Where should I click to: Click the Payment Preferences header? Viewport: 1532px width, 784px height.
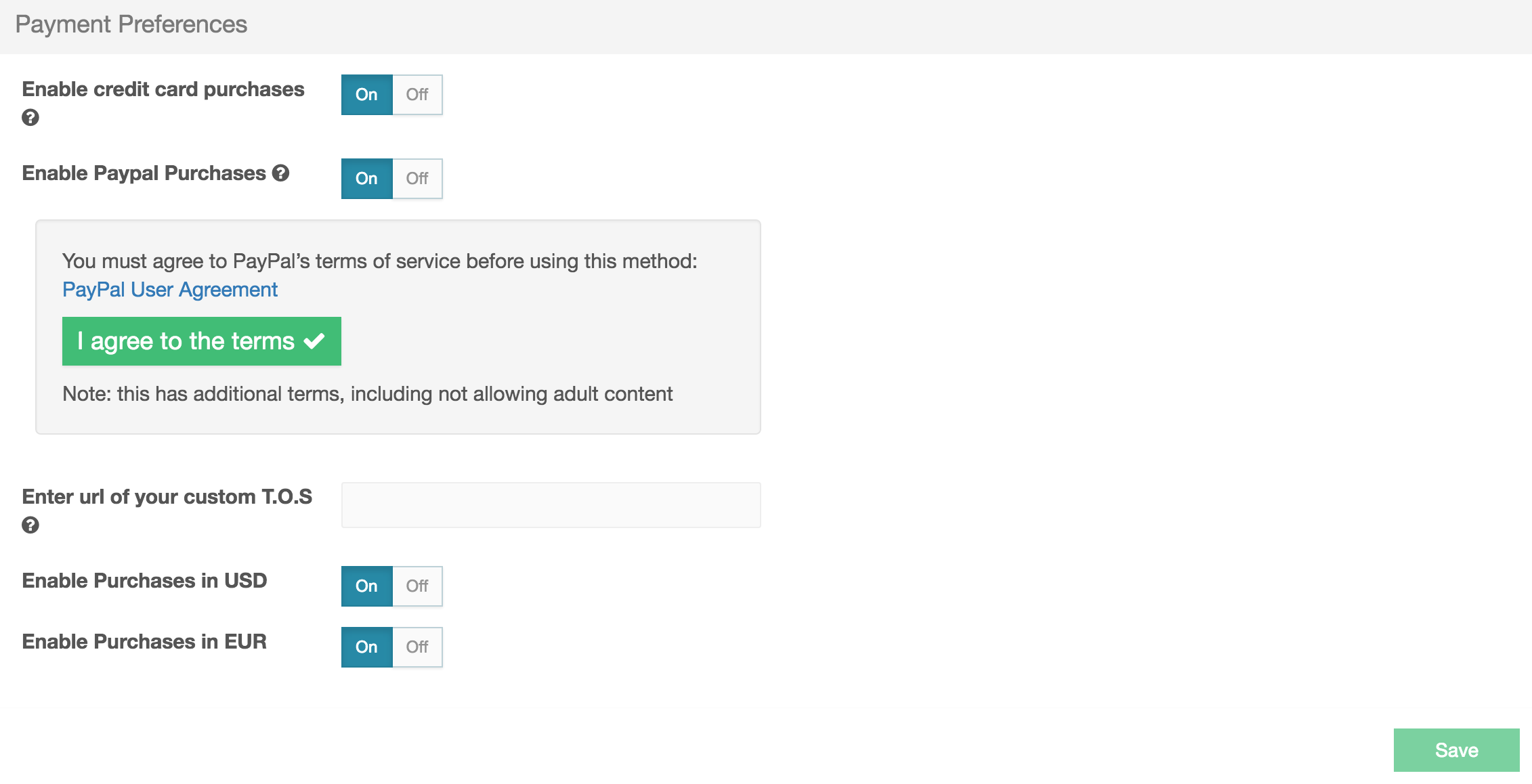click(131, 24)
